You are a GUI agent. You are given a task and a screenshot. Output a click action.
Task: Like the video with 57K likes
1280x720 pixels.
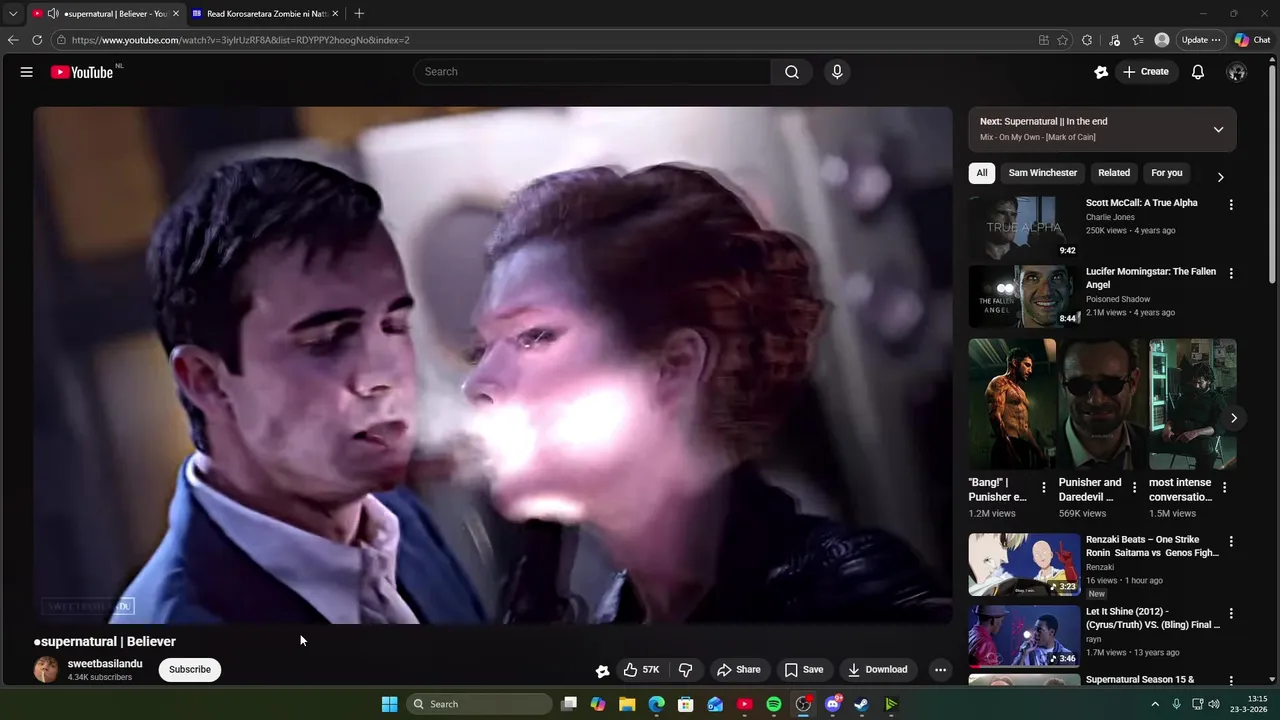(x=642, y=670)
